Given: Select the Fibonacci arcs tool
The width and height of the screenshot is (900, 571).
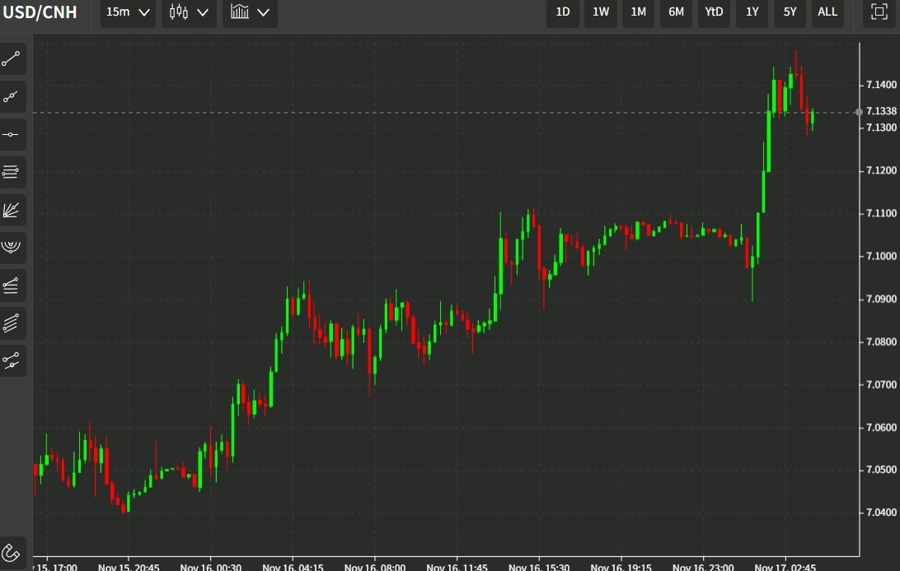Looking at the screenshot, I should coord(11,247).
